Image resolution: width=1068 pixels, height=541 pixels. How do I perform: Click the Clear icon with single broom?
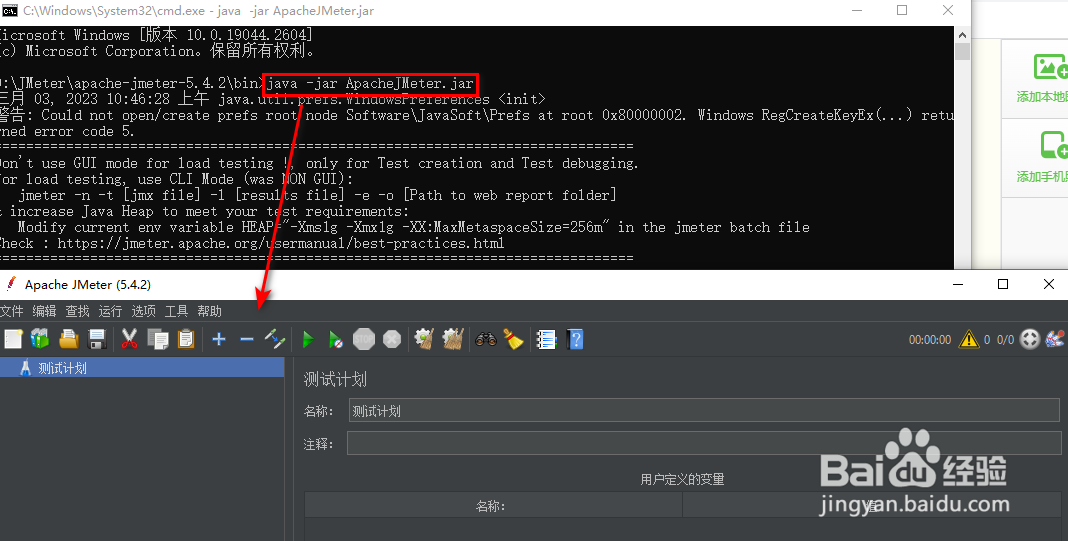coord(424,339)
